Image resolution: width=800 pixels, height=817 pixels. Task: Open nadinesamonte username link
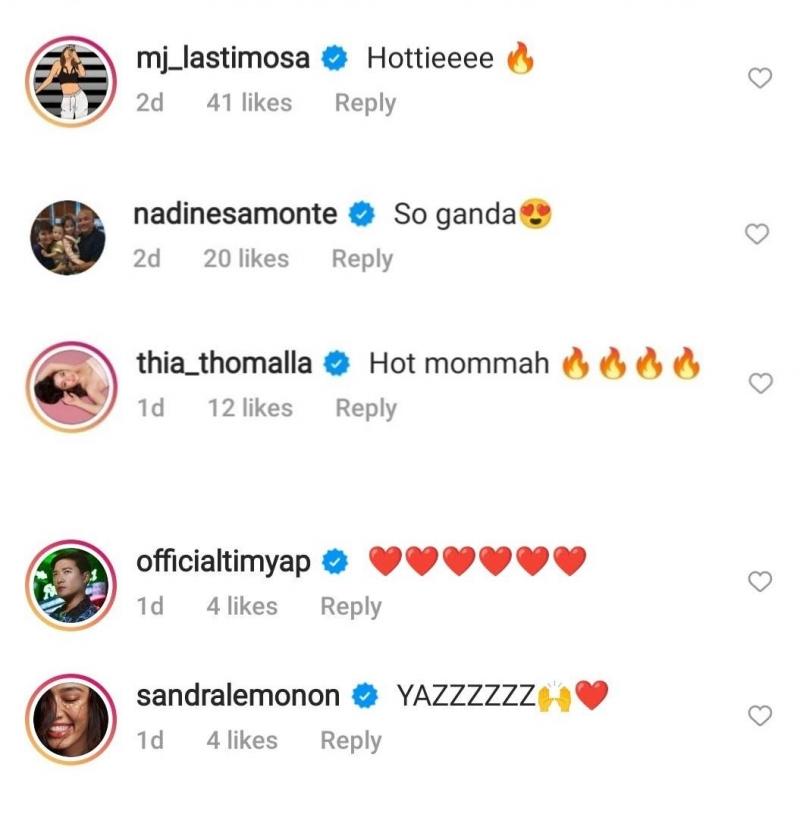(235, 214)
